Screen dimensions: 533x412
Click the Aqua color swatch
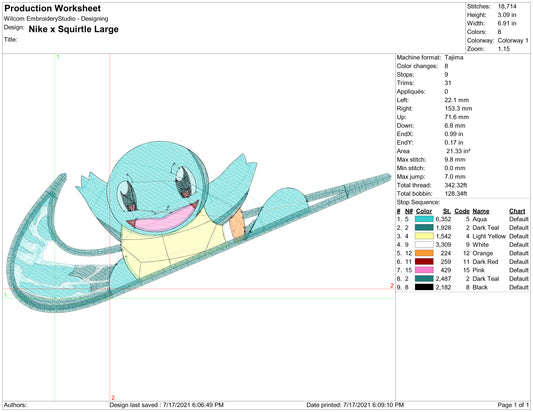pos(424,219)
